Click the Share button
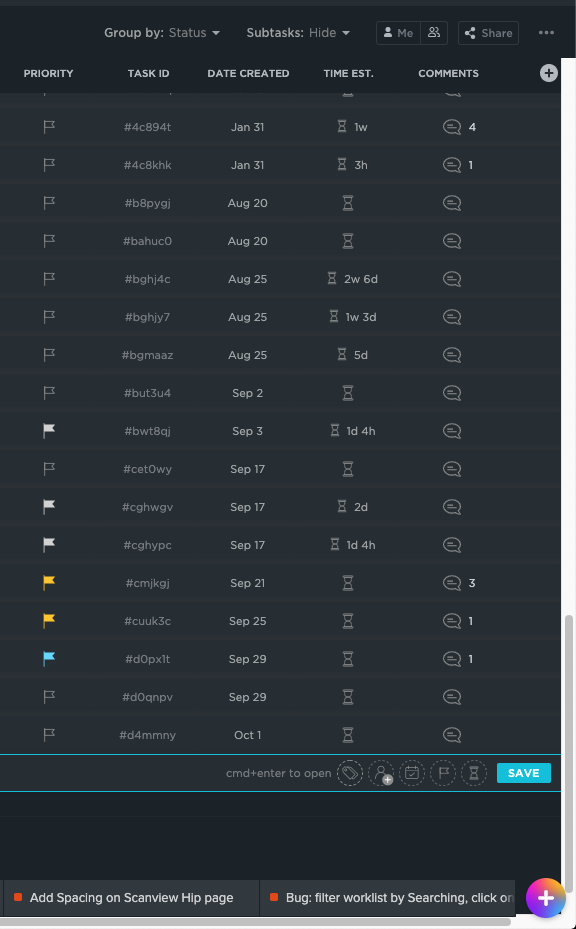 pos(488,33)
